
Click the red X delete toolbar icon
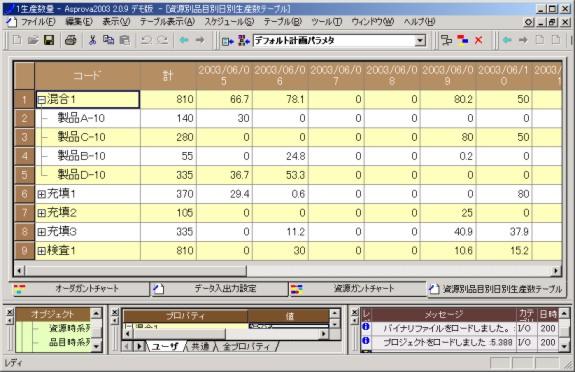point(479,40)
